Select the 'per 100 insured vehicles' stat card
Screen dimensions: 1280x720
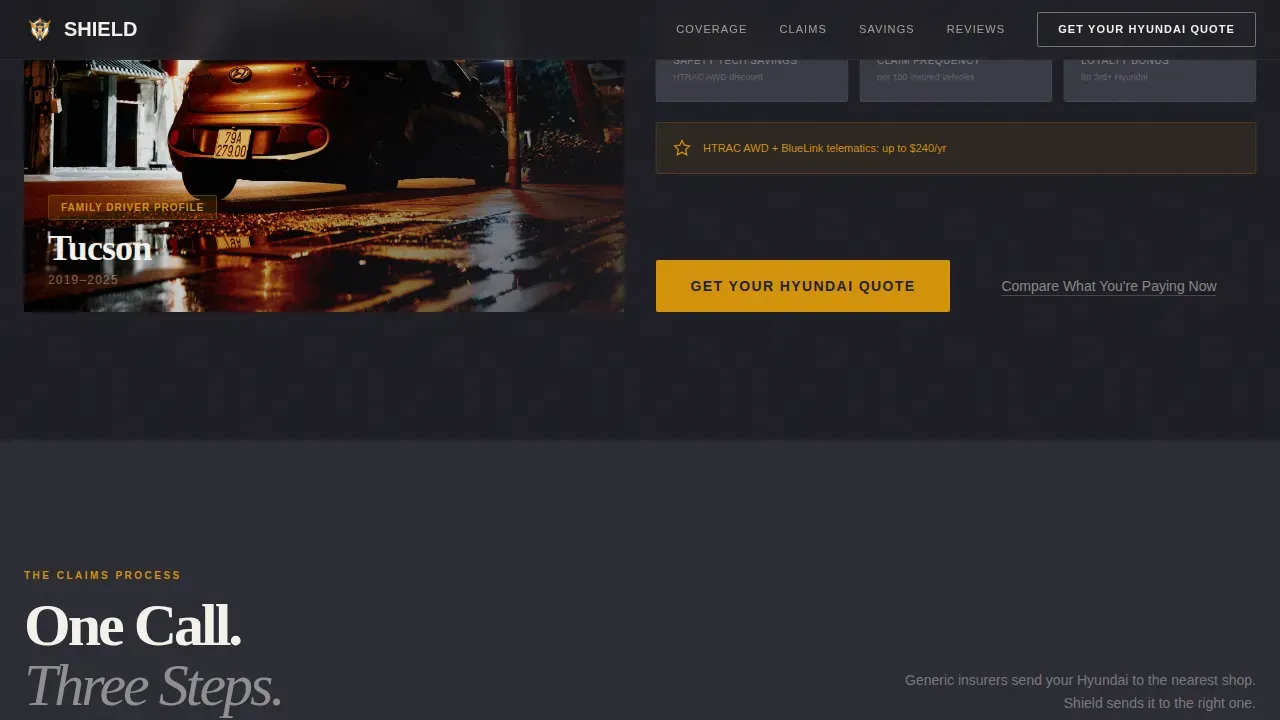tap(956, 80)
